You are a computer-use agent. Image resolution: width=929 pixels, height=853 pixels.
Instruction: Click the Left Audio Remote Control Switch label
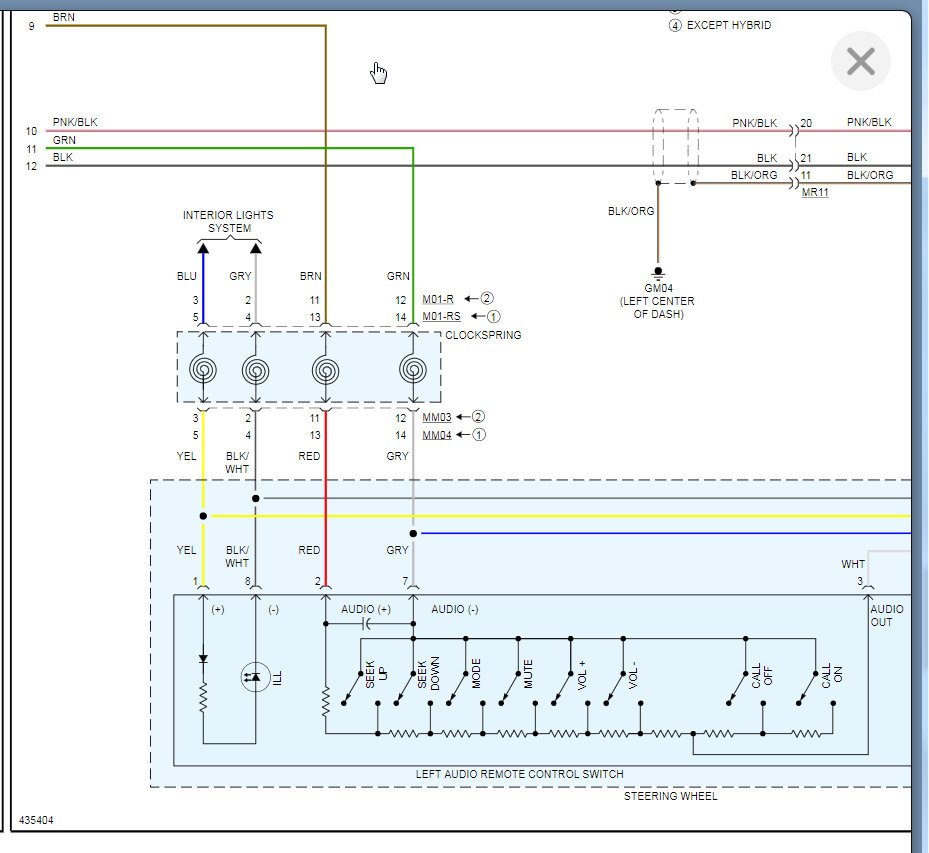519,774
